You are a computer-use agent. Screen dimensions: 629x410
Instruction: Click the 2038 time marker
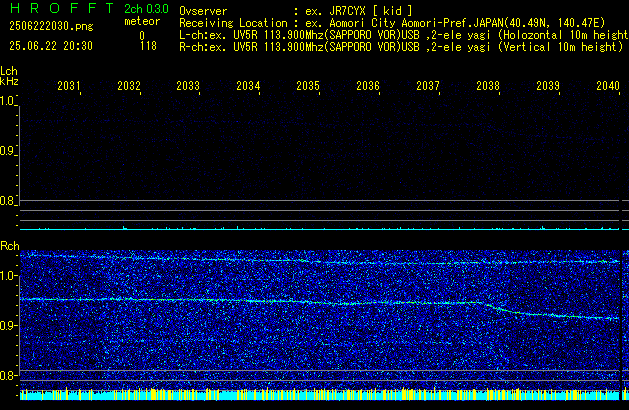pyautogui.click(x=488, y=86)
